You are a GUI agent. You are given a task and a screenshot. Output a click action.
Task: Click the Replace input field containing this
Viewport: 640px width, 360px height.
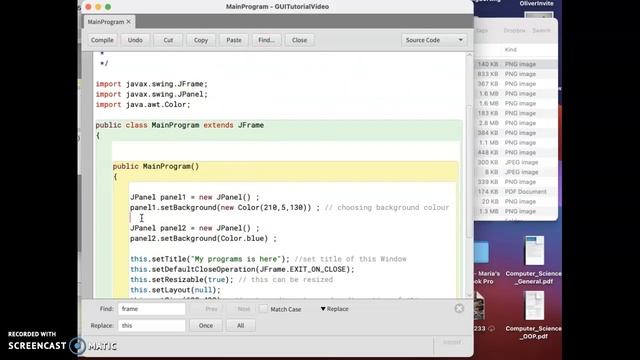152,326
